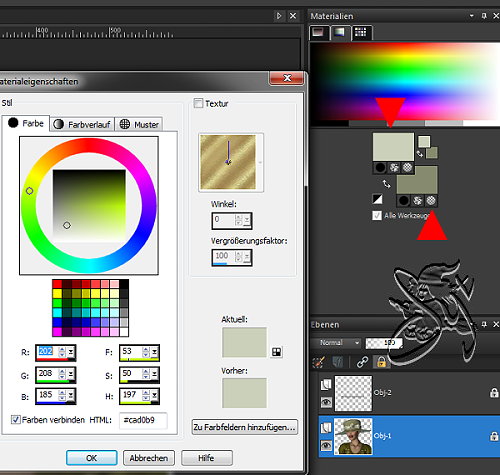The width and height of the screenshot is (500, 475).
Task: Click the small foreground color box
Action: pos(424,141)
